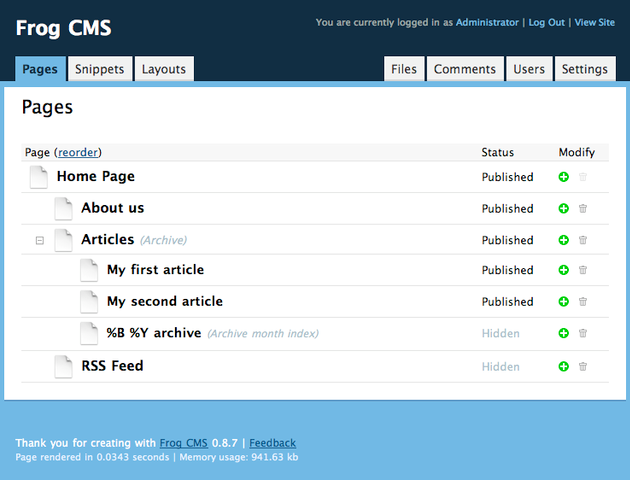
Task: Click the Articles document icon
Action: (x=63, y=241)
